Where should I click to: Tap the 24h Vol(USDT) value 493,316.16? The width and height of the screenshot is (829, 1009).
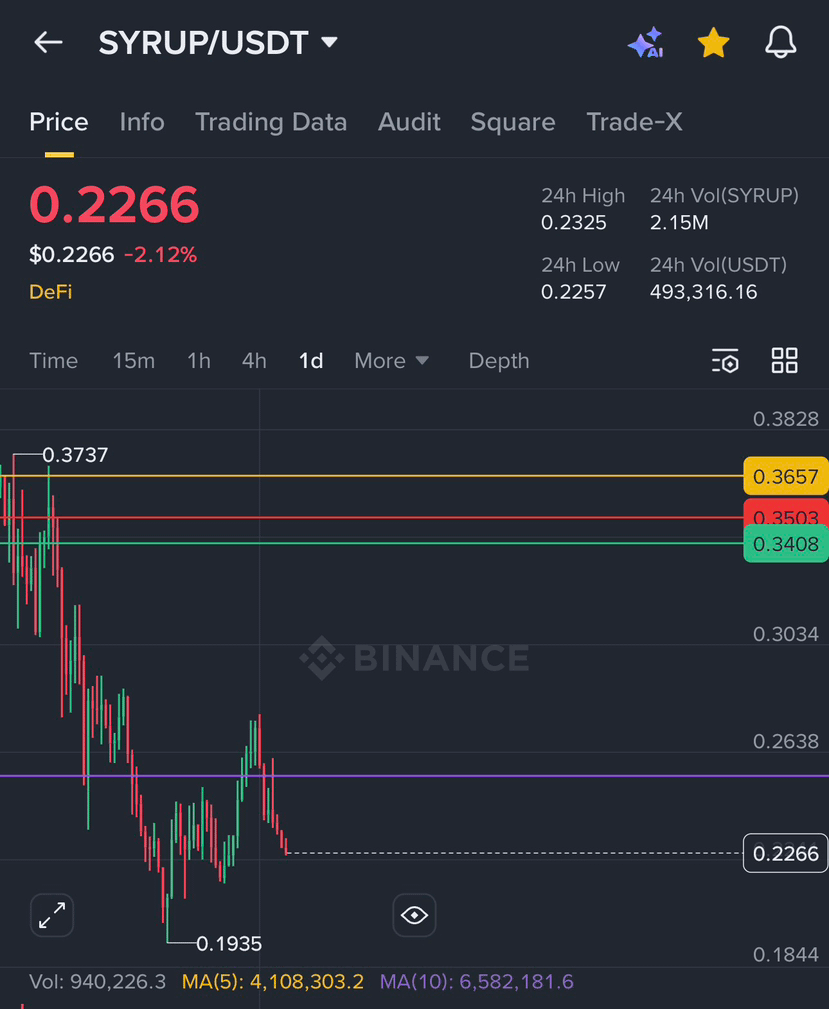(x=703, y=292)
